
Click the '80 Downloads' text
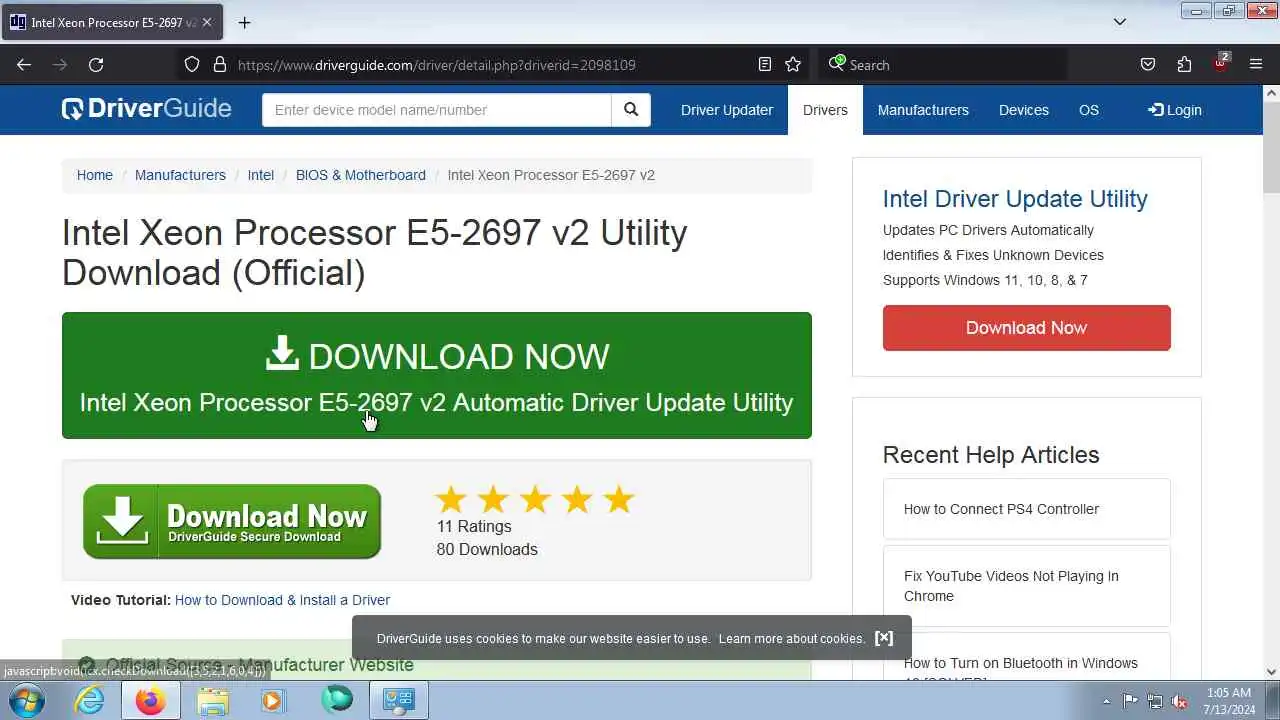(487, 549)
